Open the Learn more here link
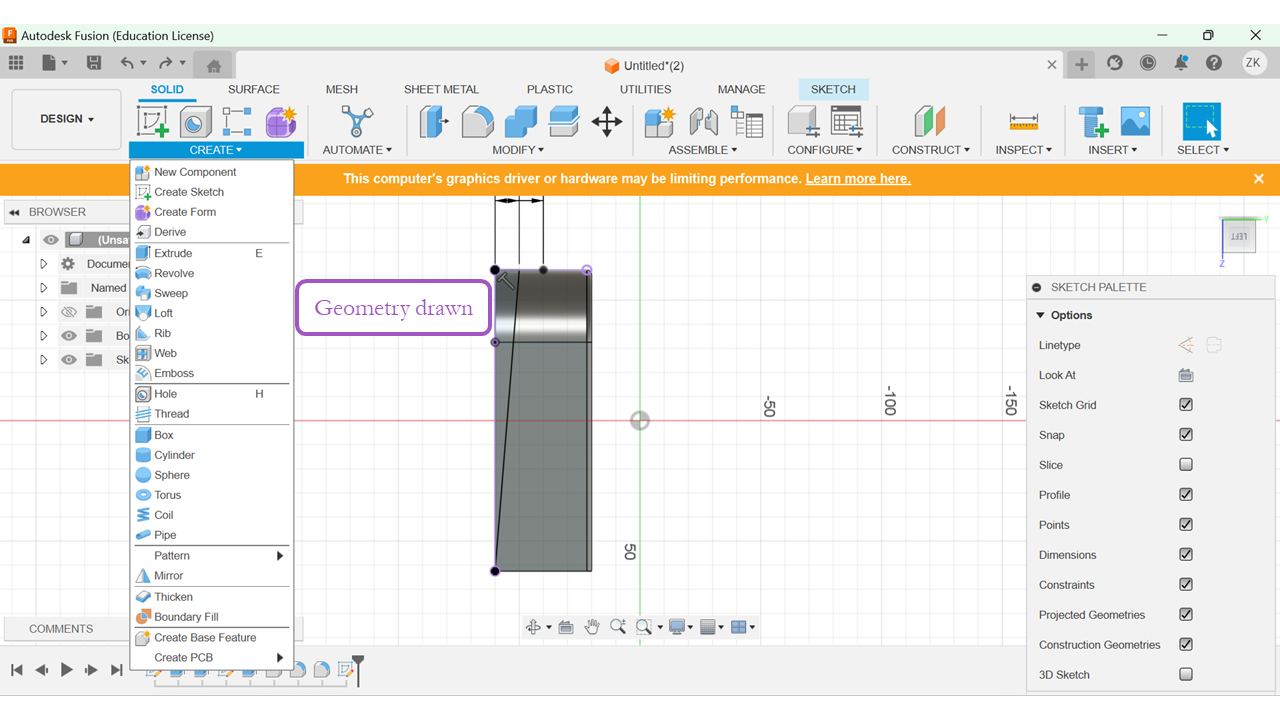This screenshot has height=720, width=1280. (x=858, y=179)
